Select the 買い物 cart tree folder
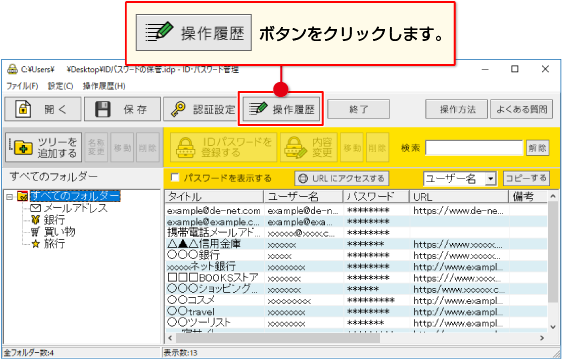The width and height of the screenshot is (563, 361). pyautogui.click(x=53, y=232)
